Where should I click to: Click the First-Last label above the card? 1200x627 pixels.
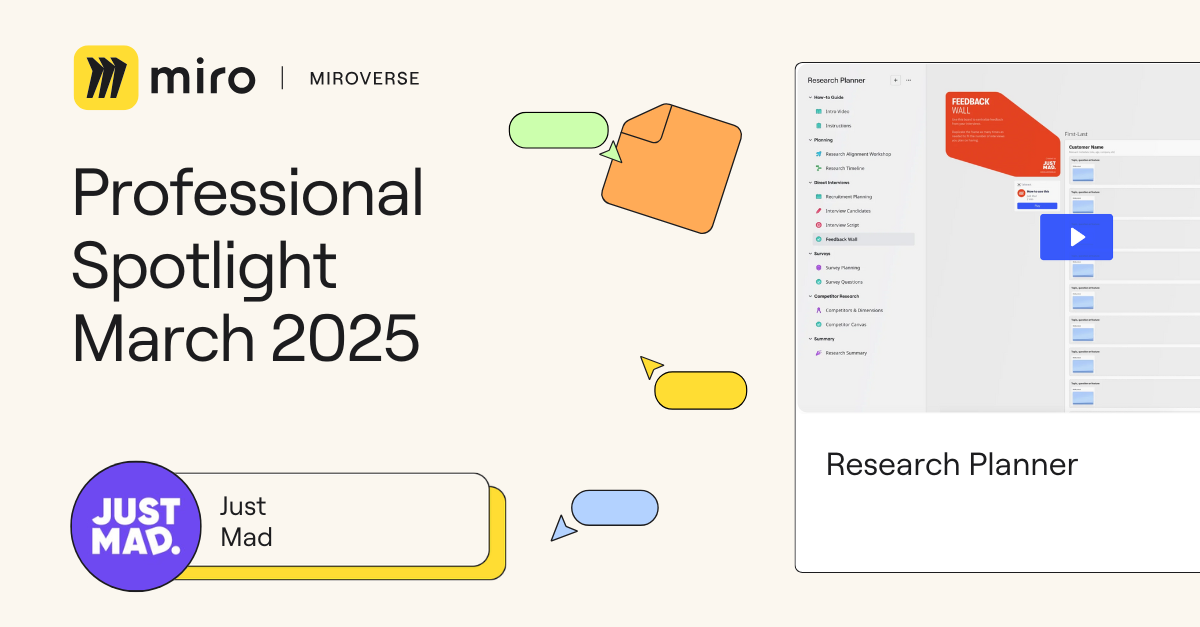[x=1076, y=132]
